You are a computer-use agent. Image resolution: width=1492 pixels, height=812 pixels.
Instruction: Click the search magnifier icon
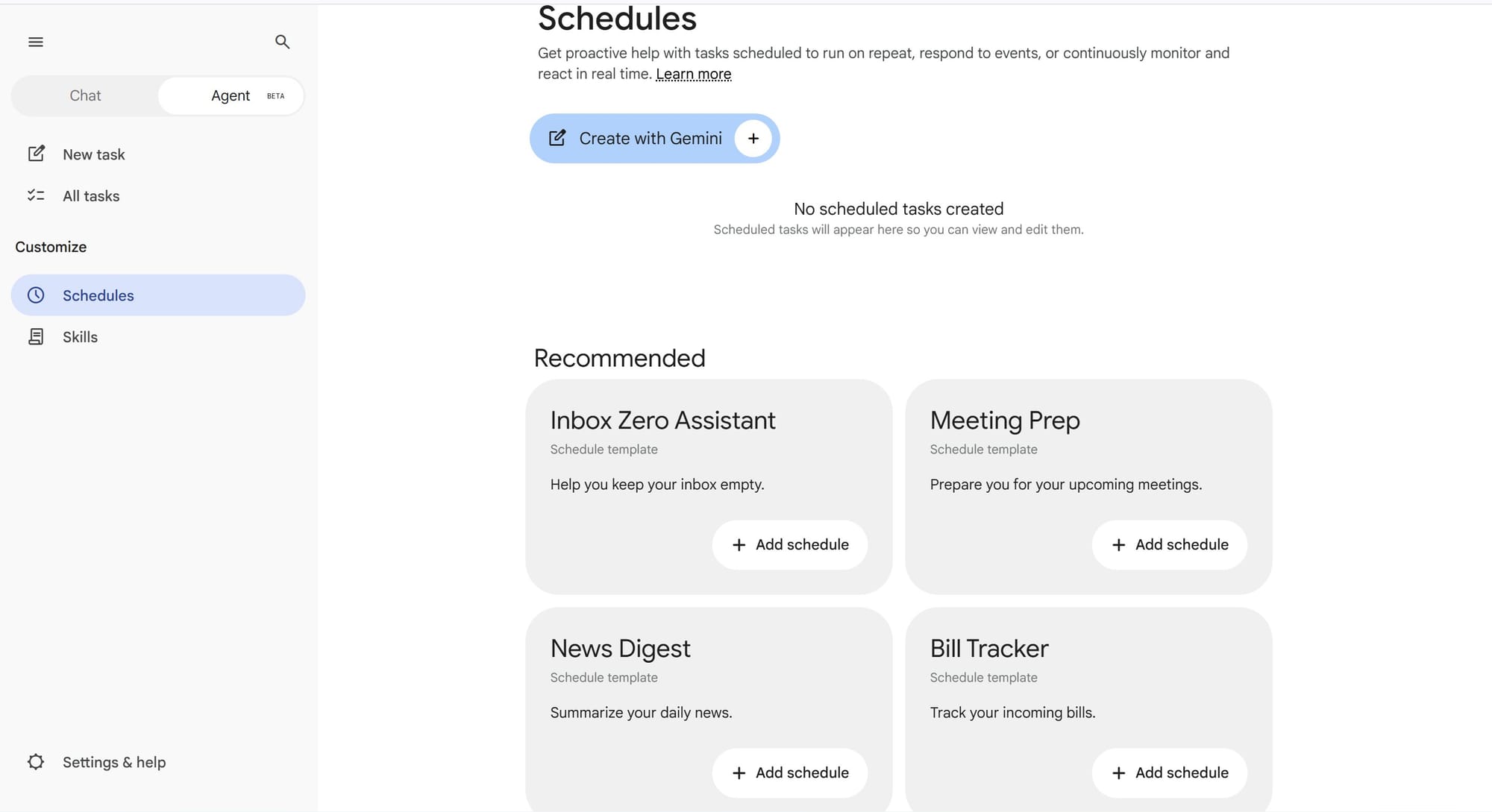(282, 42)
